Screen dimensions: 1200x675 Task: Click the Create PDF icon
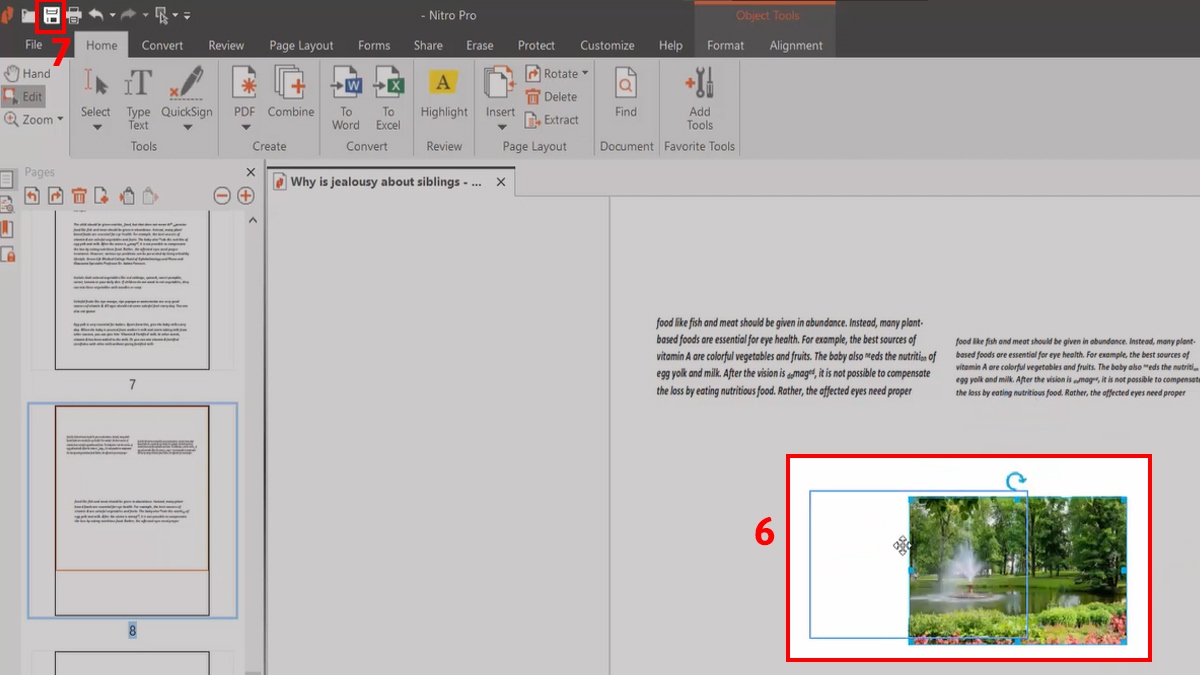coord(245,83)
